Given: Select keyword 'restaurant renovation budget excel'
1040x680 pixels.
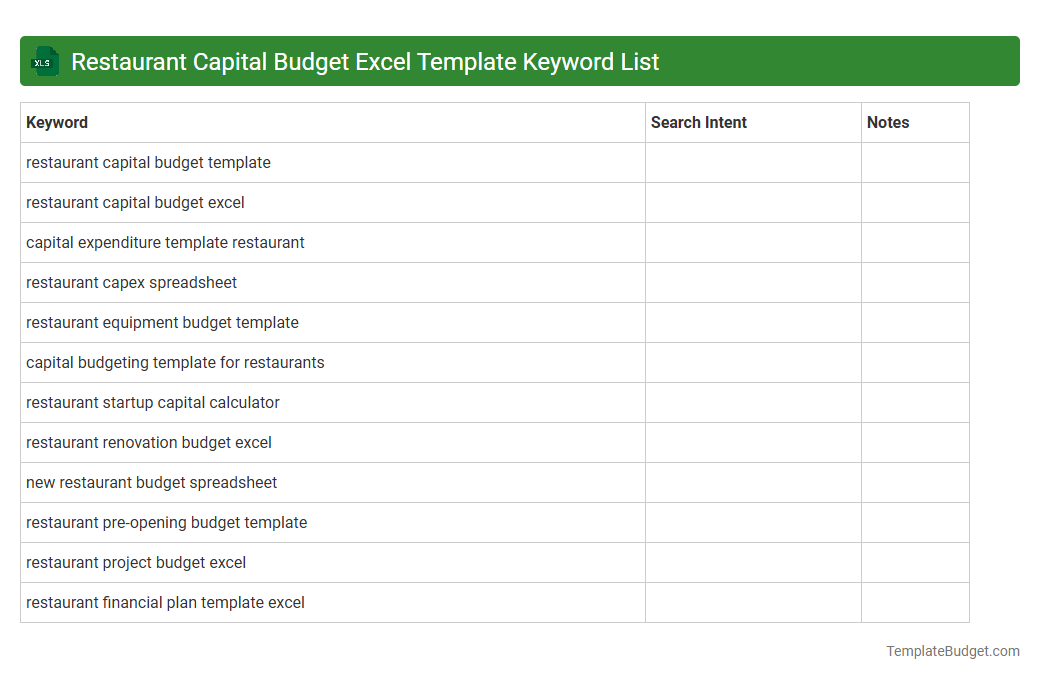Looking at the screenshot, I should click(x=148, y=442).
